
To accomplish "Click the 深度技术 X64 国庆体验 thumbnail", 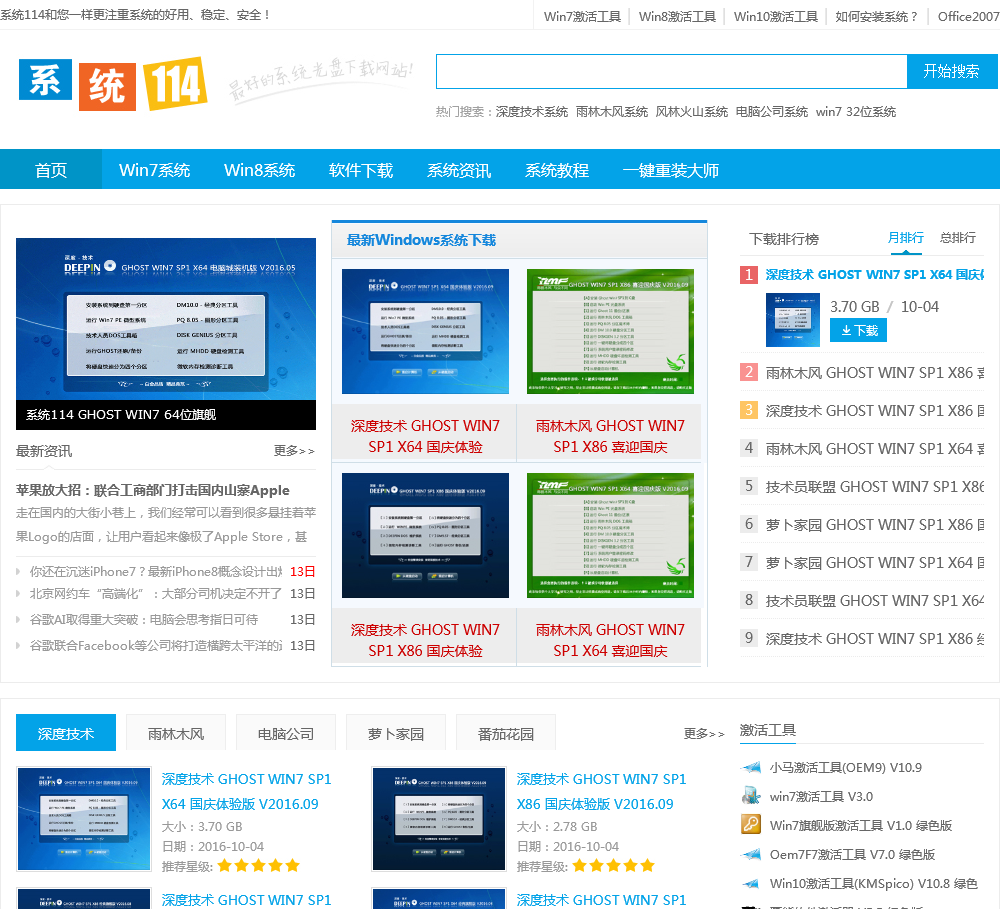I will click(425, 331).
